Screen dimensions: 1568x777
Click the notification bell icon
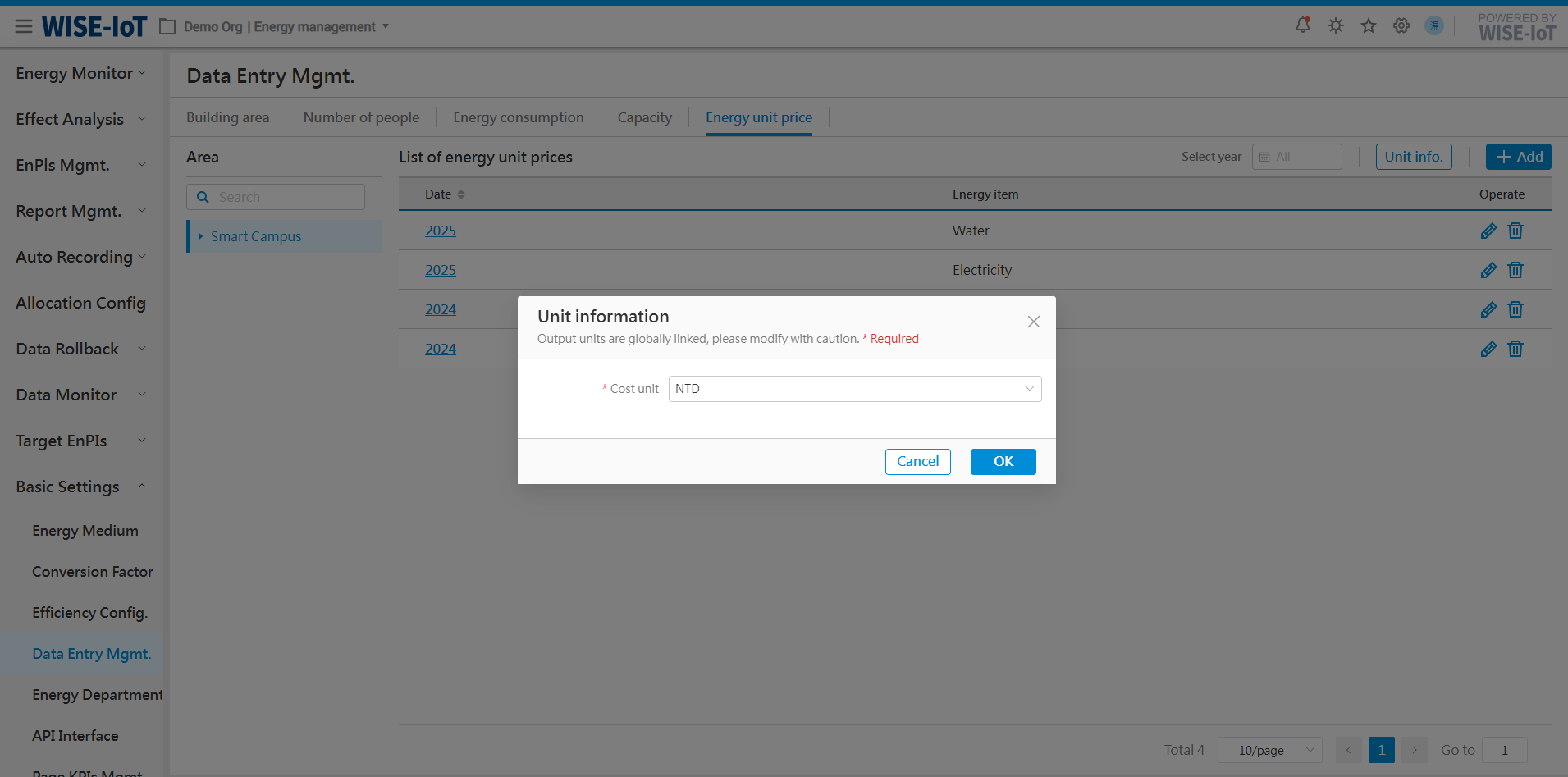[x=1302, y=25]
